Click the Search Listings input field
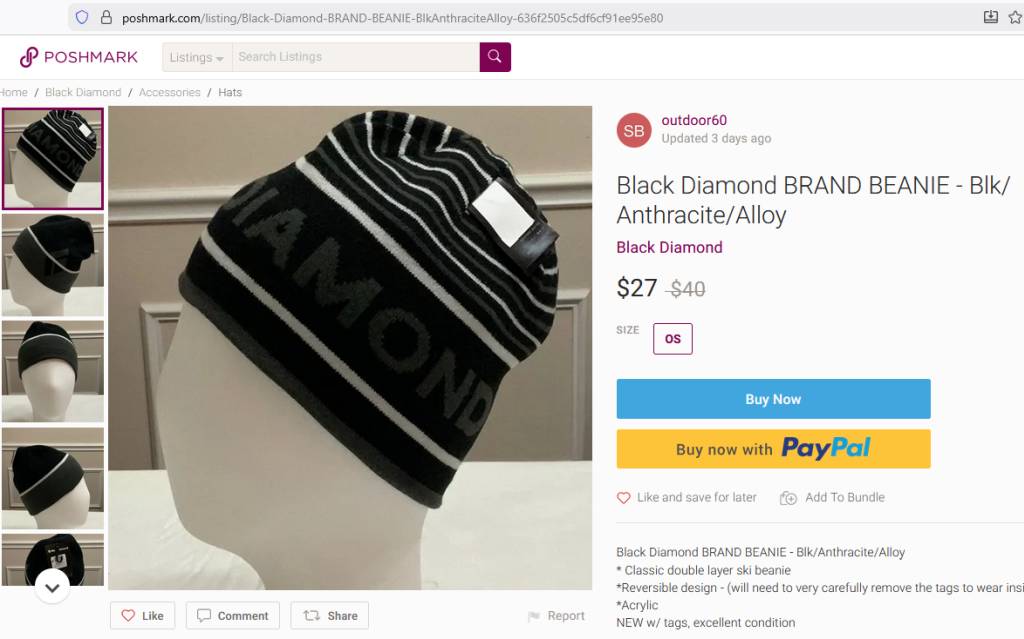This screenshot has width=1024, height=639. click(x=355, y=57)
